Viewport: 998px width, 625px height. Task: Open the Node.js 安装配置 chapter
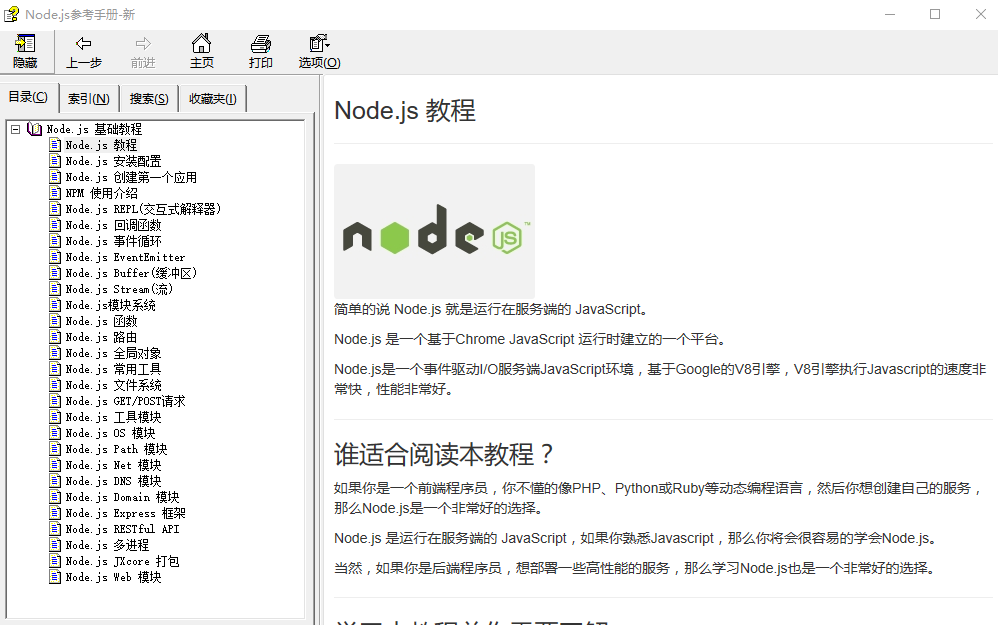(x=123, y=160)
